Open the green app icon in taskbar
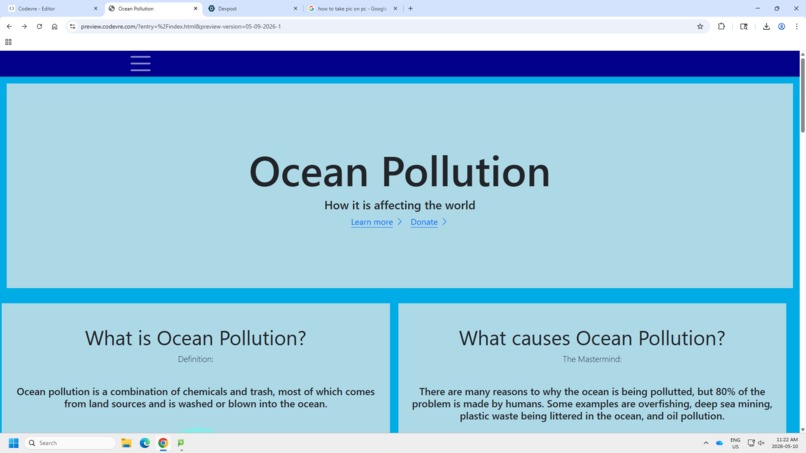The image size is (806, 453). pos(181,443)
